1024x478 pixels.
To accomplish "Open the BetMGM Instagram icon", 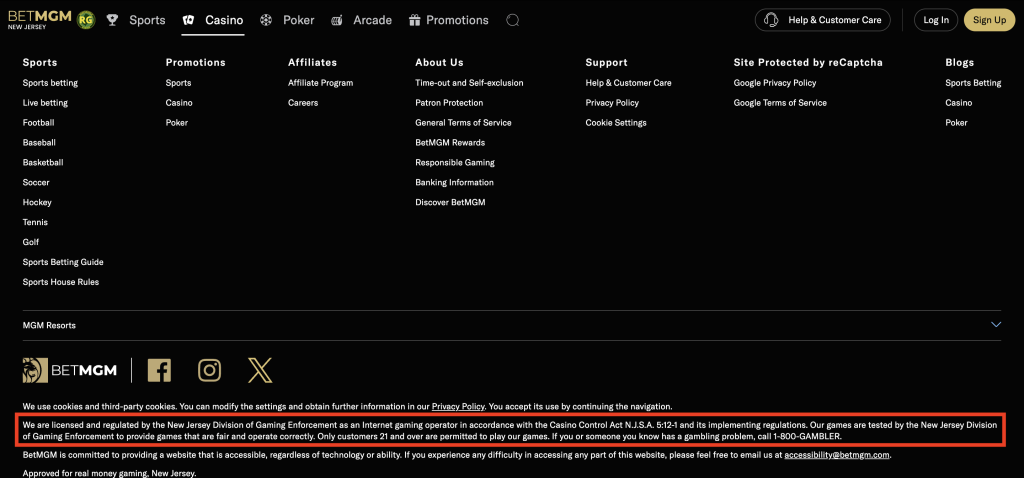I will tap(210, 370).
